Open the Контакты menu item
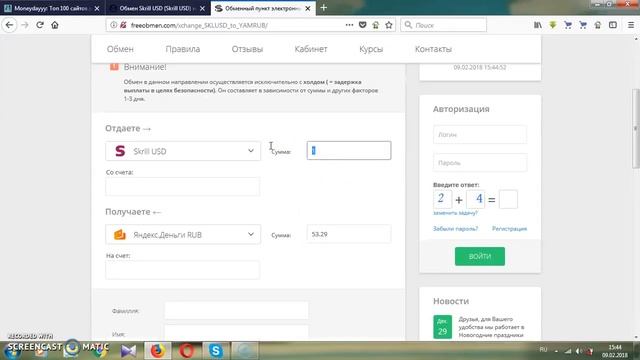 point(433,49)
